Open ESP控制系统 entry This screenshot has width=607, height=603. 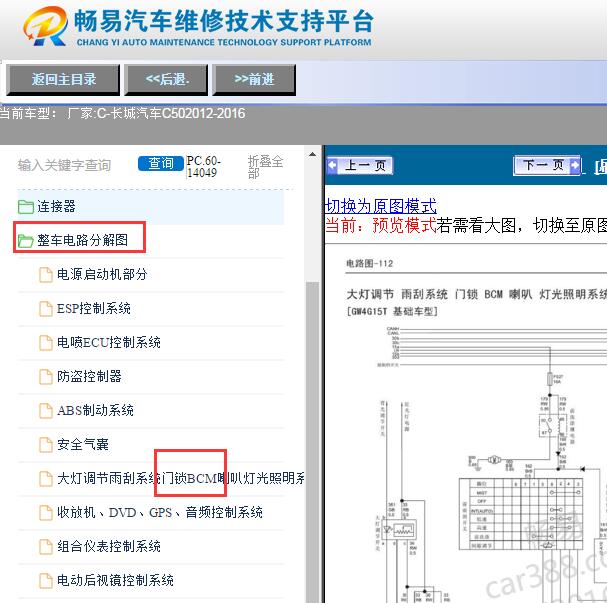point(94,309)
